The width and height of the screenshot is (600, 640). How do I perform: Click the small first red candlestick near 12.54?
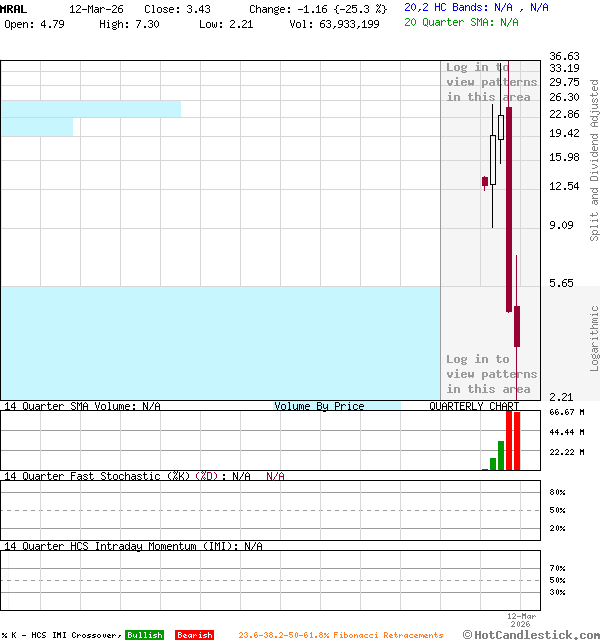[485, 182]
